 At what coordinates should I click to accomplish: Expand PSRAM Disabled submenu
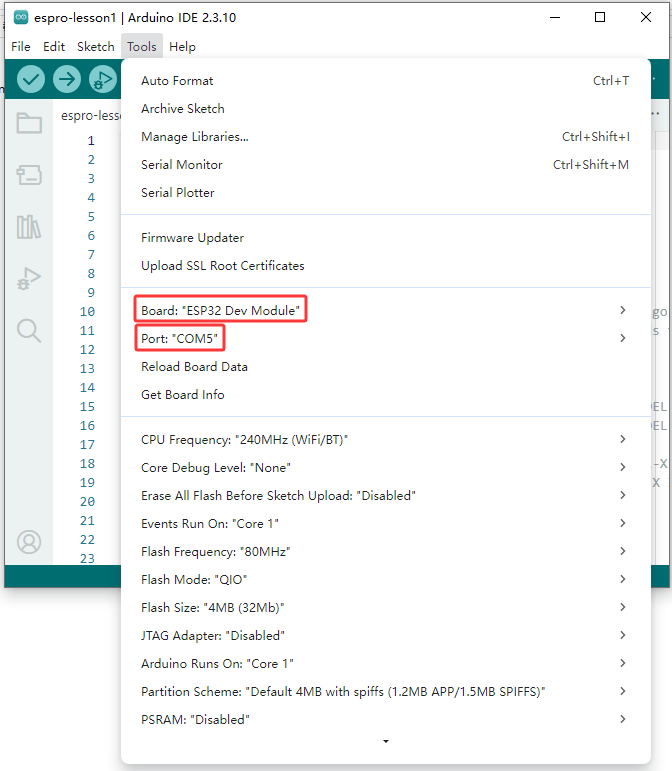[386, 720]
